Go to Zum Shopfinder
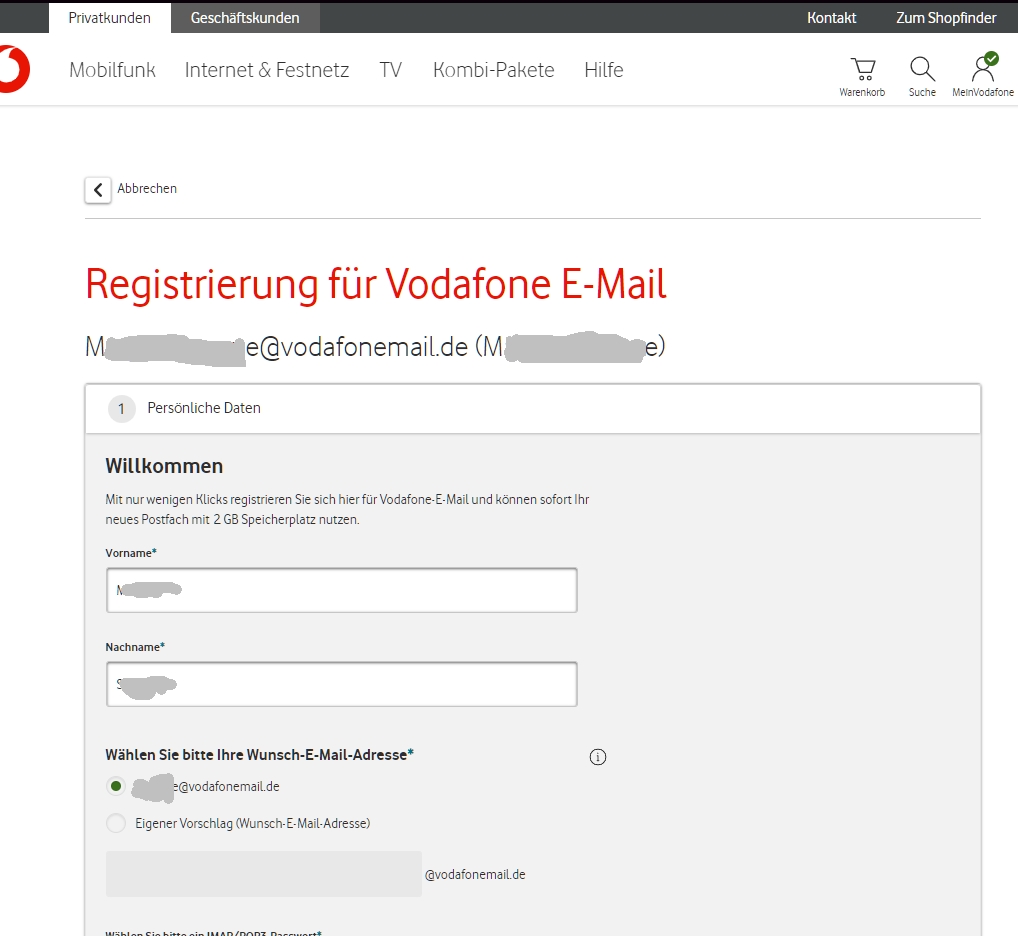The image size is (1018, 936). (946, 18)
